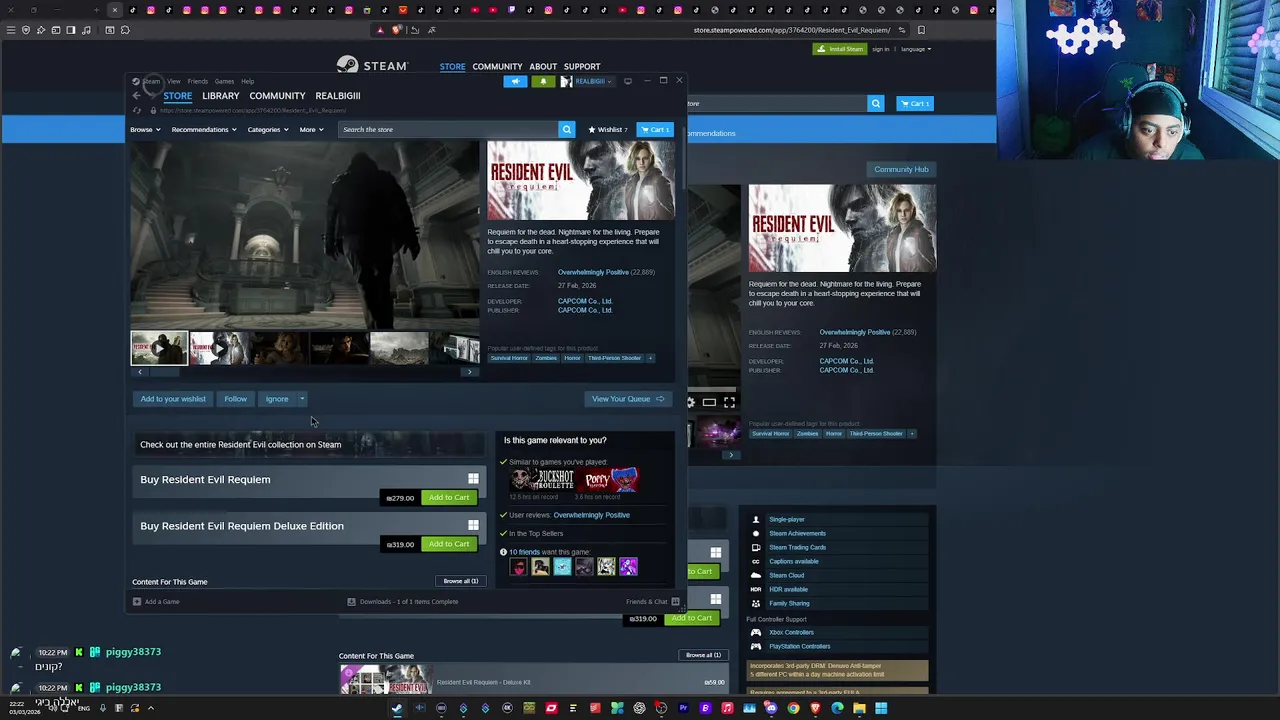Click next arrow of client screenshot strip

[470, 372]
